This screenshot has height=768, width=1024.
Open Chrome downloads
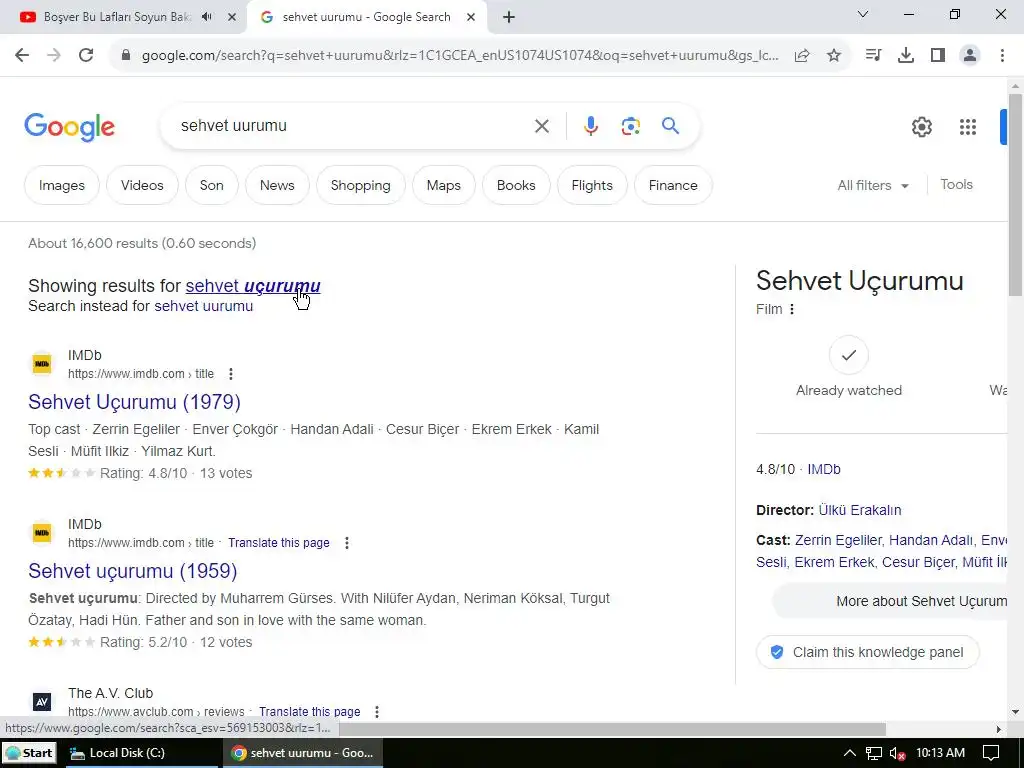[x=906, y=56]
